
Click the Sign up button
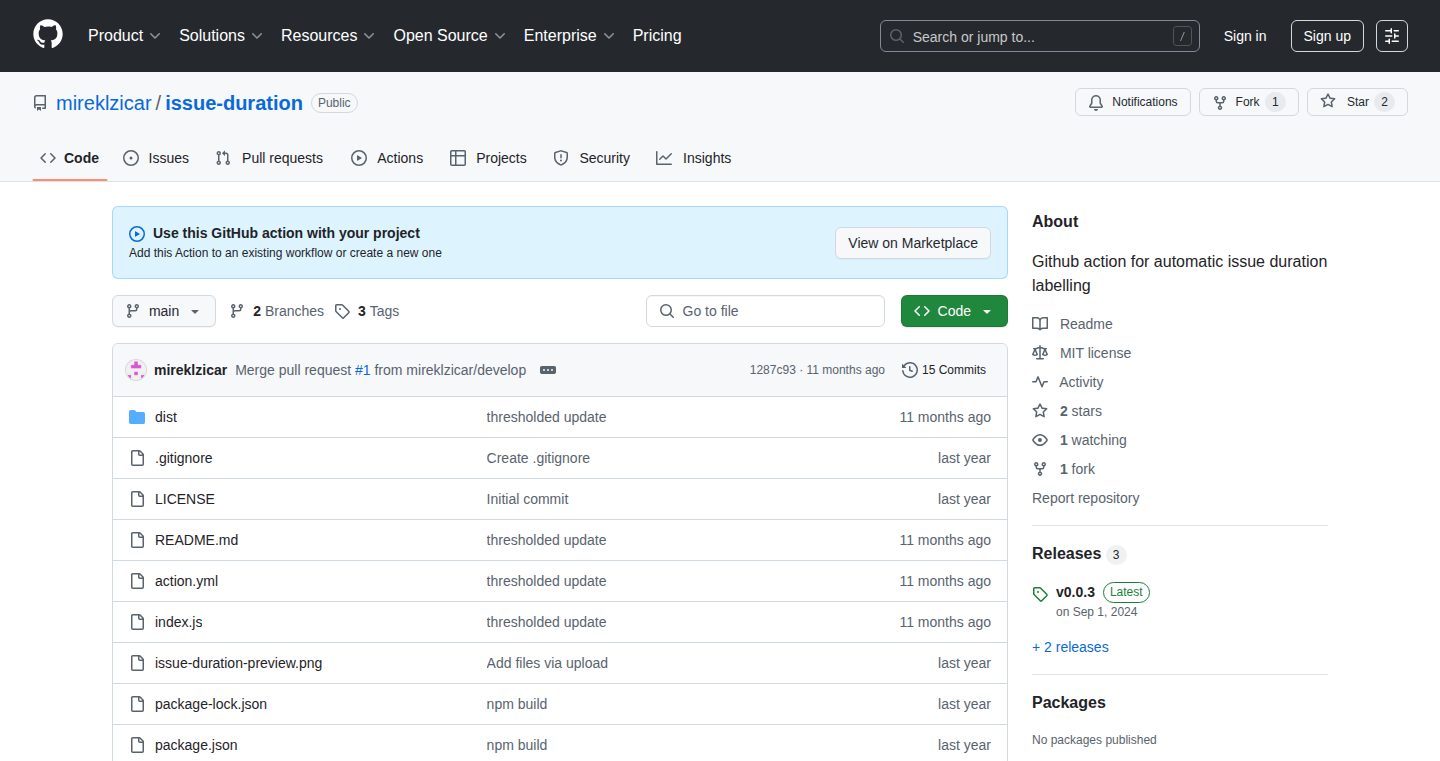tap(1327, 36)
